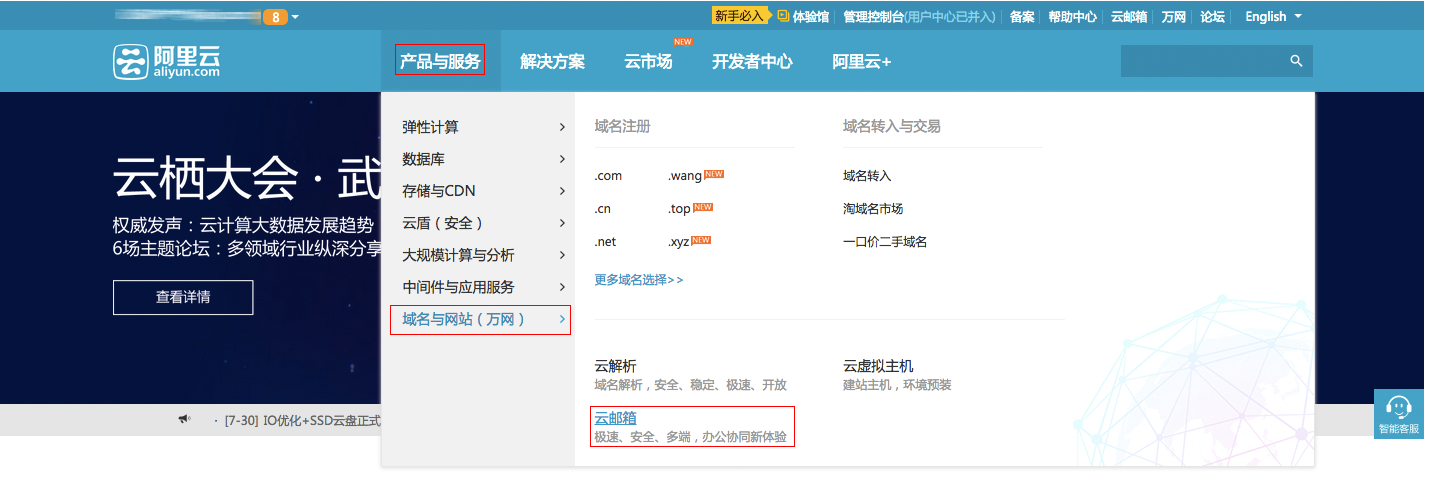Image resolution: width=1440 pixels, height=479 pixels.
Task: Open the smart customer service widget
Action: tap(1398, 413)
